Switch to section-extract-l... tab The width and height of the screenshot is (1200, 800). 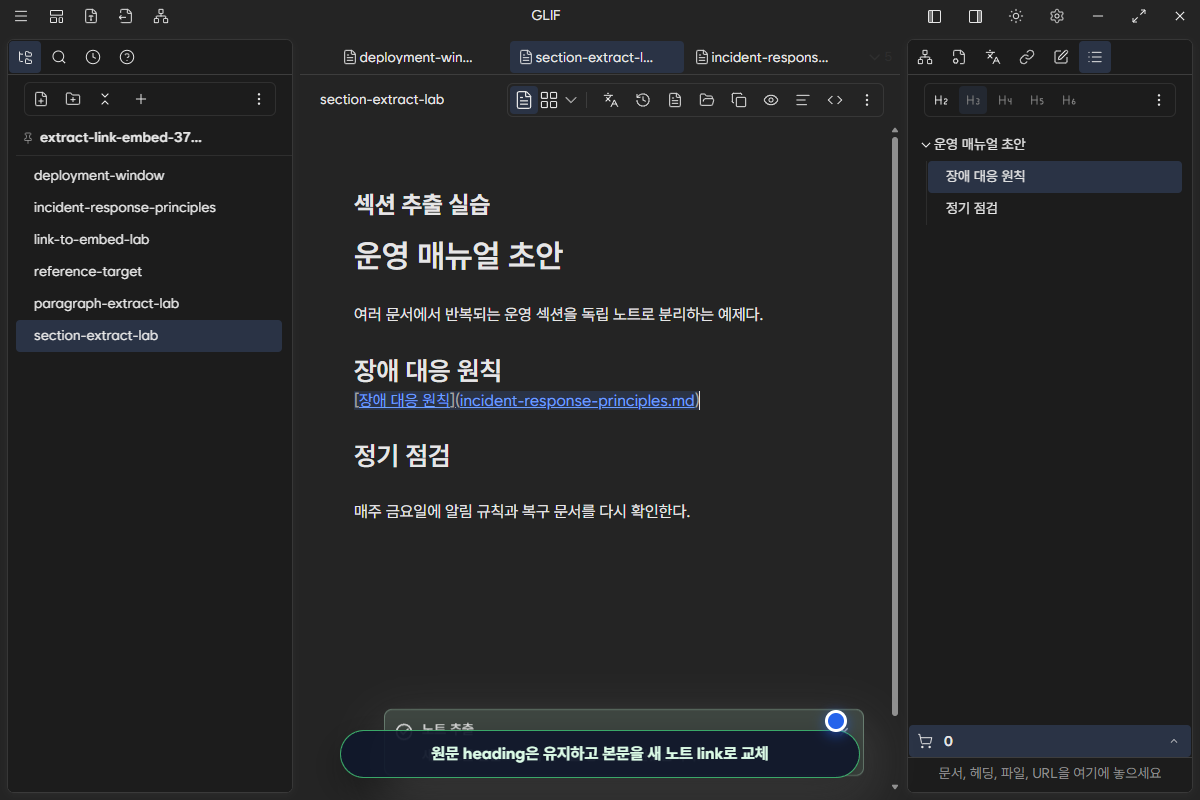click(597, 57)
